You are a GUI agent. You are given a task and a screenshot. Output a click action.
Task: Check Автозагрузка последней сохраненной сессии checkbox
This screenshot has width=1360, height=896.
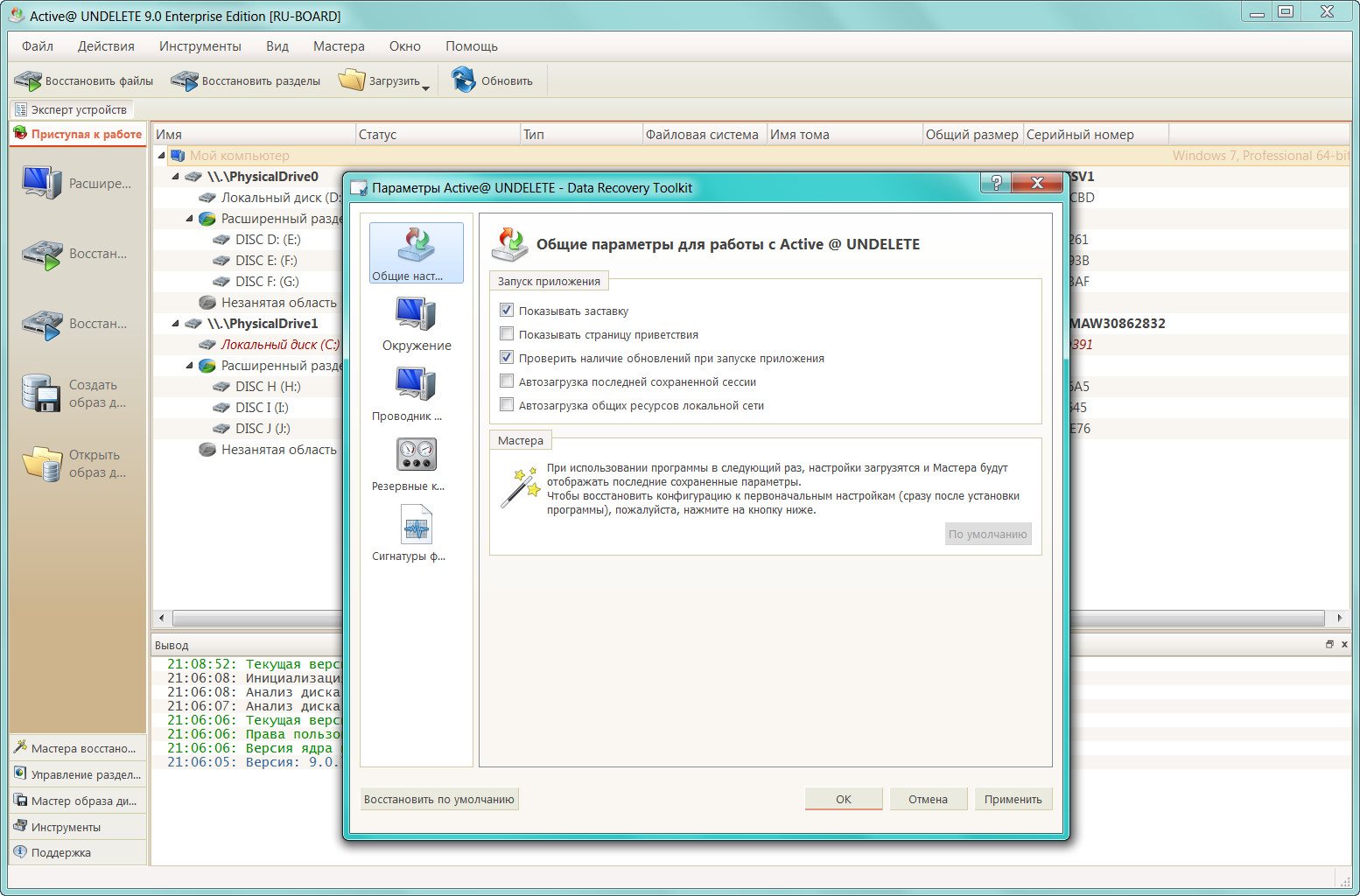pyautogui.click(x=506, y=381)
